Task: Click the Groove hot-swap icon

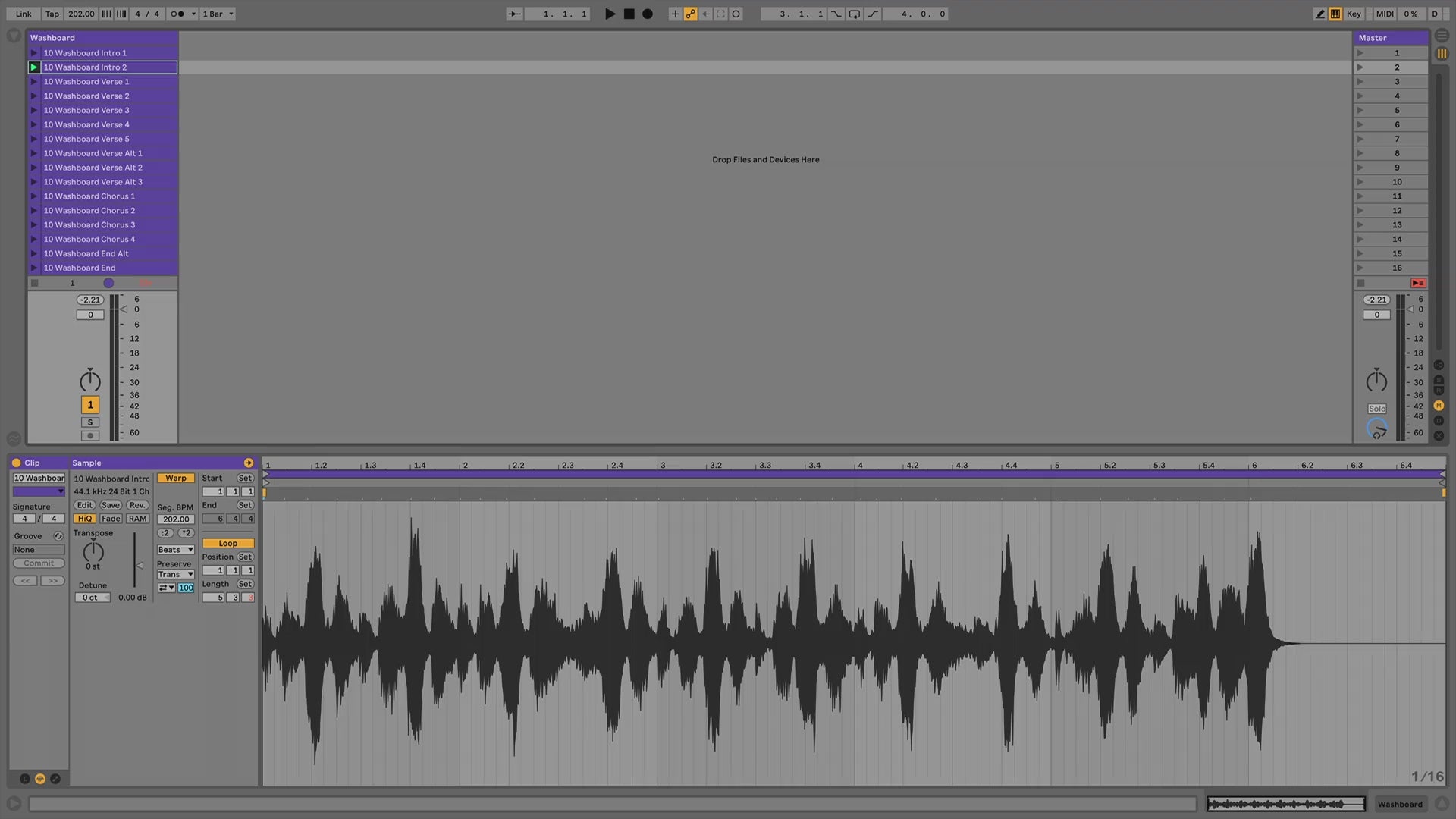Action: point(58,536)
